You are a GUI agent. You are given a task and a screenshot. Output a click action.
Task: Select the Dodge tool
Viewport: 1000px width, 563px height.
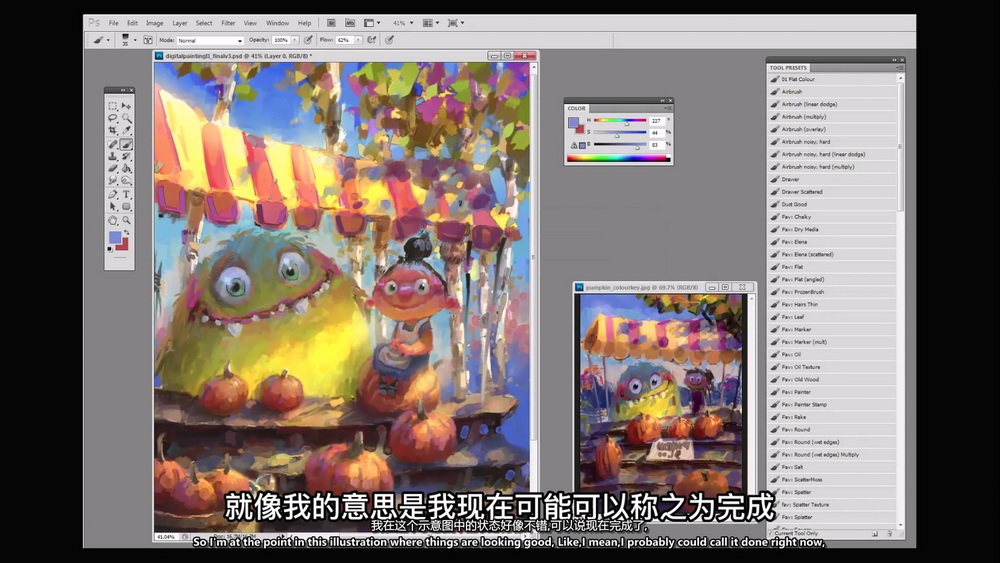126,180
